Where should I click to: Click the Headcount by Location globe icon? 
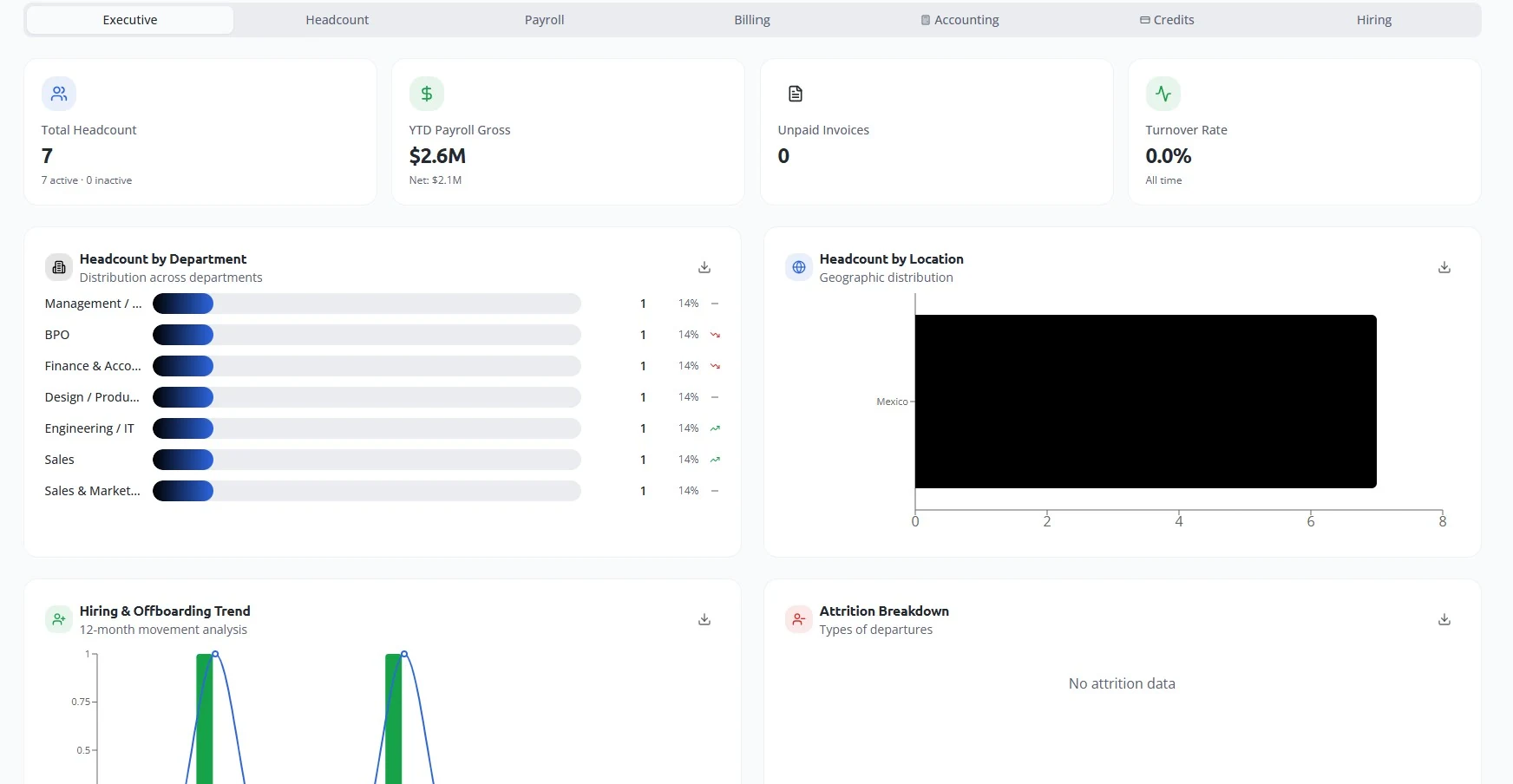[799, 267]
